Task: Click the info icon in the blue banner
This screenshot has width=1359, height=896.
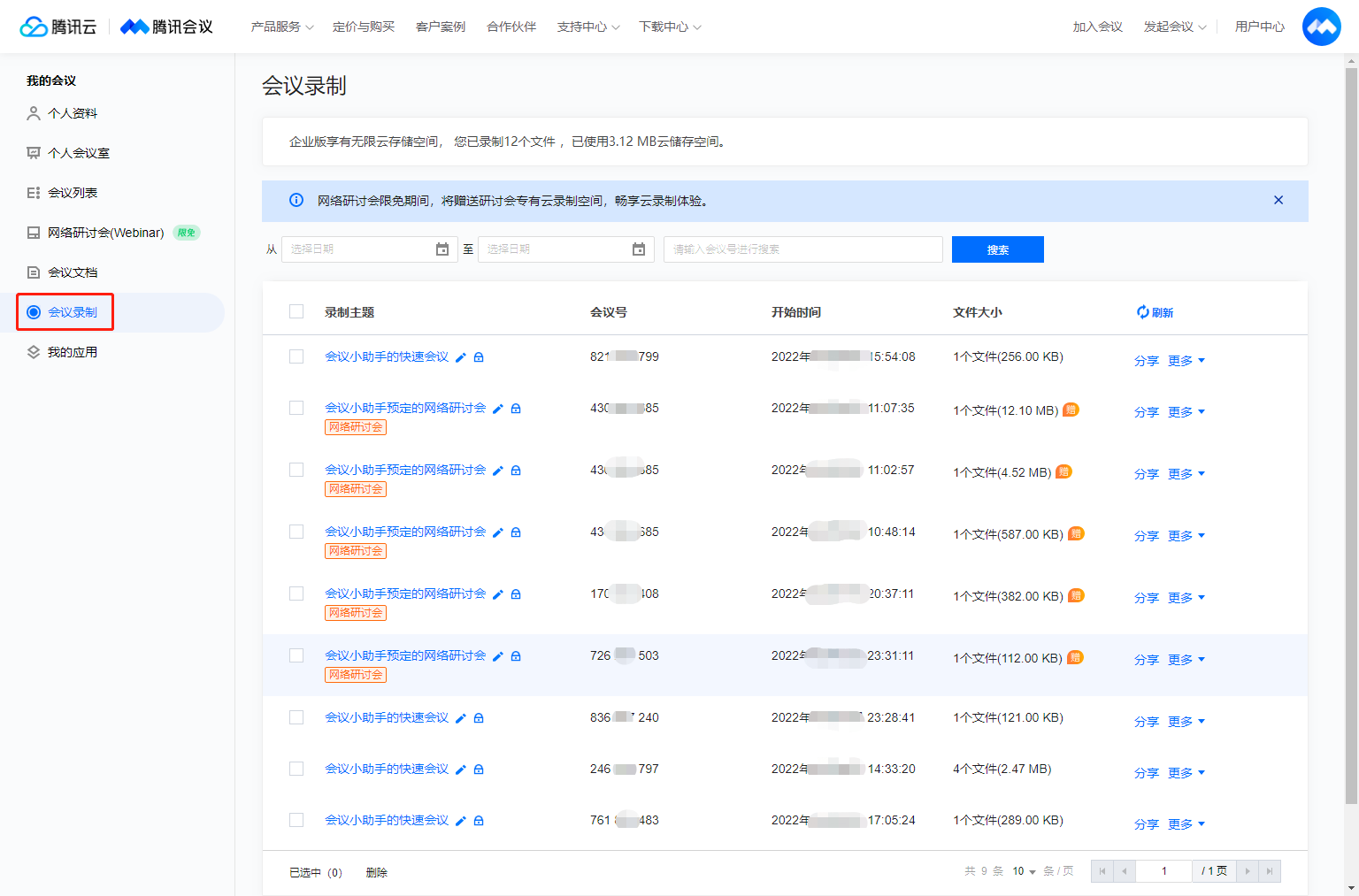Action: tap(296, 201)
